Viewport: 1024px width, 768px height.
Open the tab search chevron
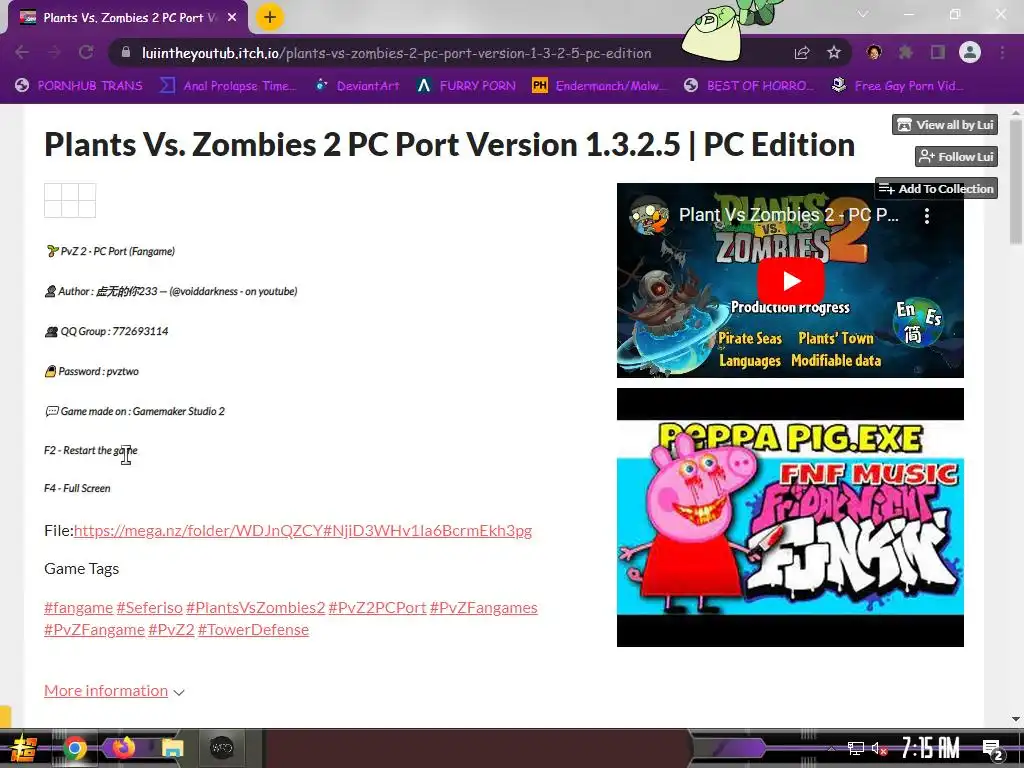click(x=863, y=14)
